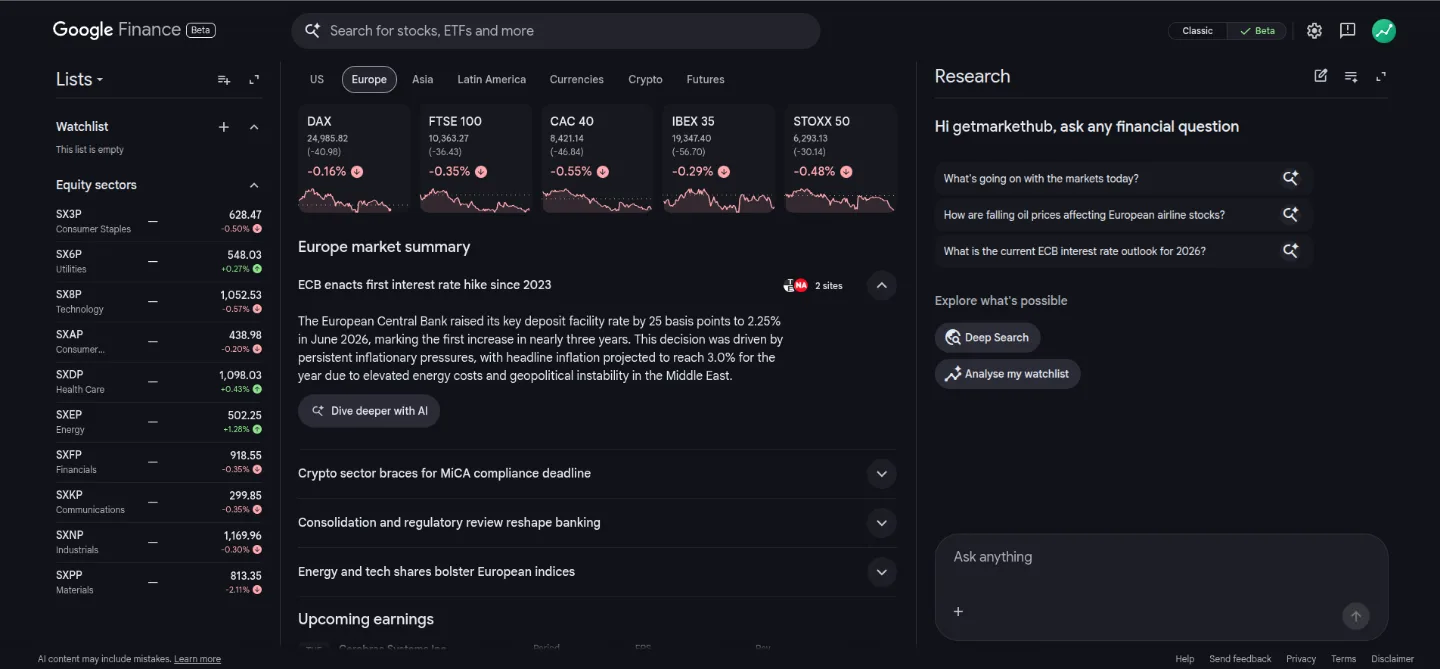The height and width of the screenshot is (669, 1440).
Task: Select the SXKP Communications row
Action: click(x=159, y=502)
